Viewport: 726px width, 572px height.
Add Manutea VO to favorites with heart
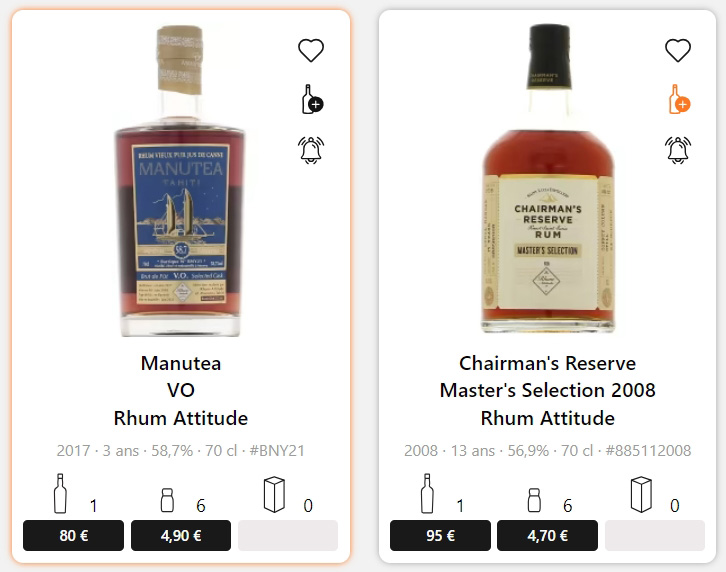coord(311,50)
